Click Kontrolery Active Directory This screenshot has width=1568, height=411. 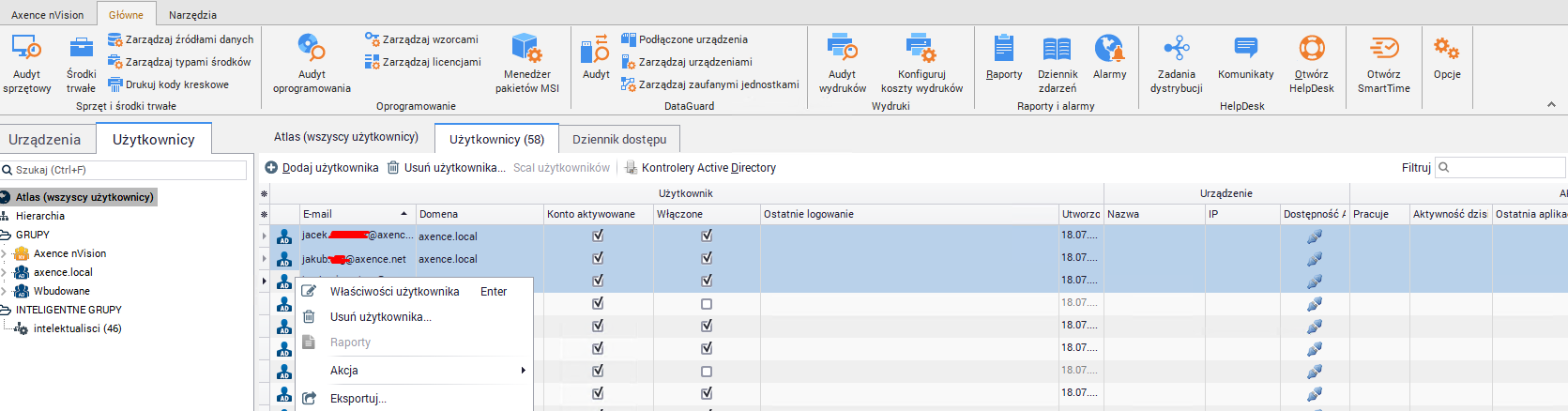[x=700, y=168]
